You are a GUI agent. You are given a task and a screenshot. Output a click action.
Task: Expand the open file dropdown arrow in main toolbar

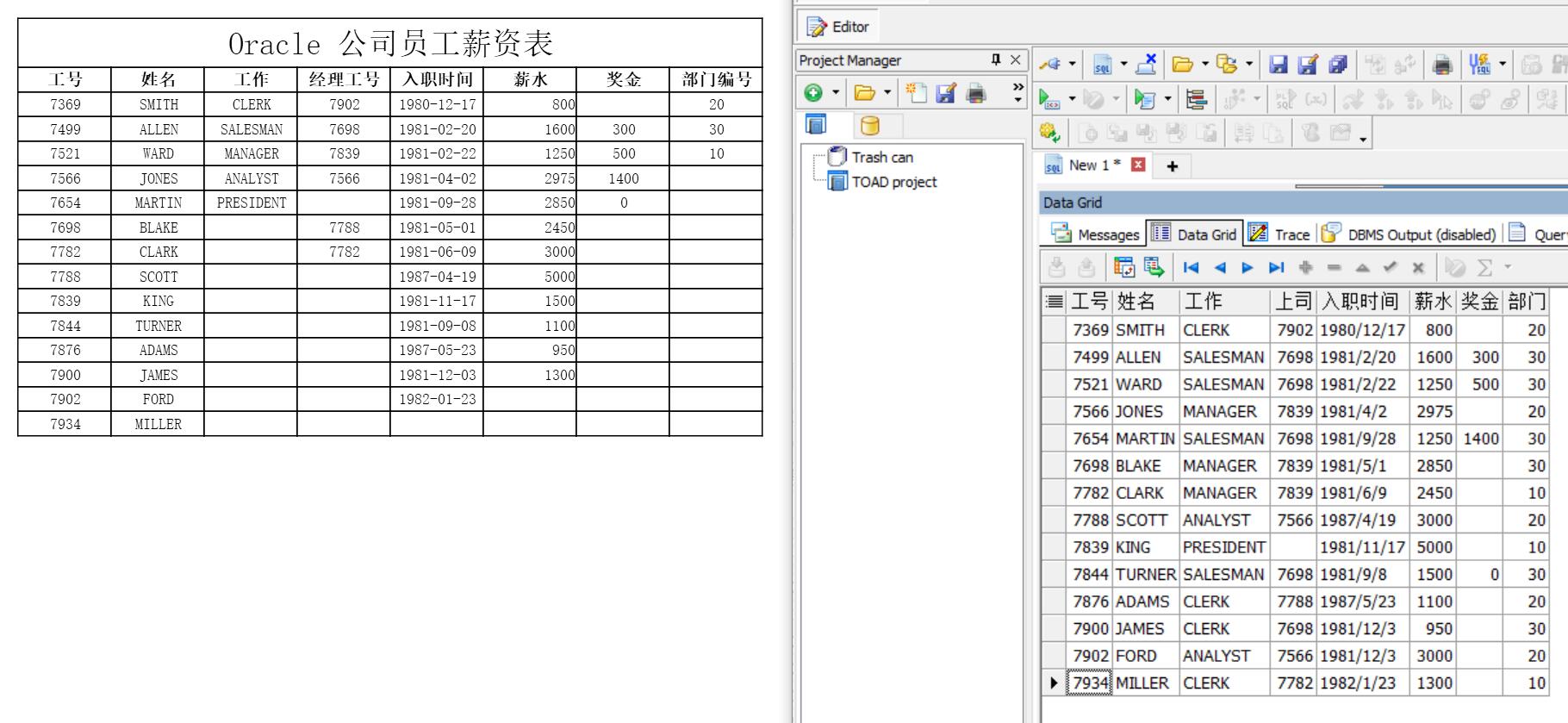pyautogui.click(x=1204, y=64)
